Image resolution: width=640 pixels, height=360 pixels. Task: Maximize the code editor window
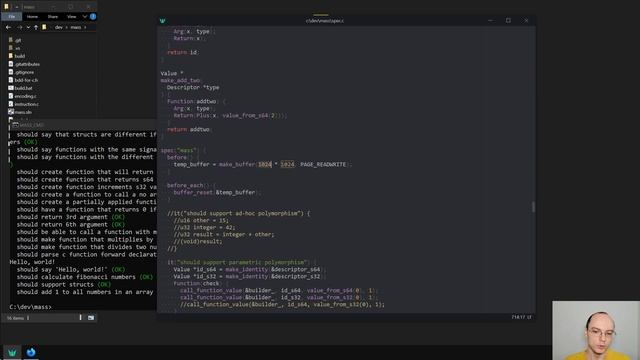(x=508, y=20)
